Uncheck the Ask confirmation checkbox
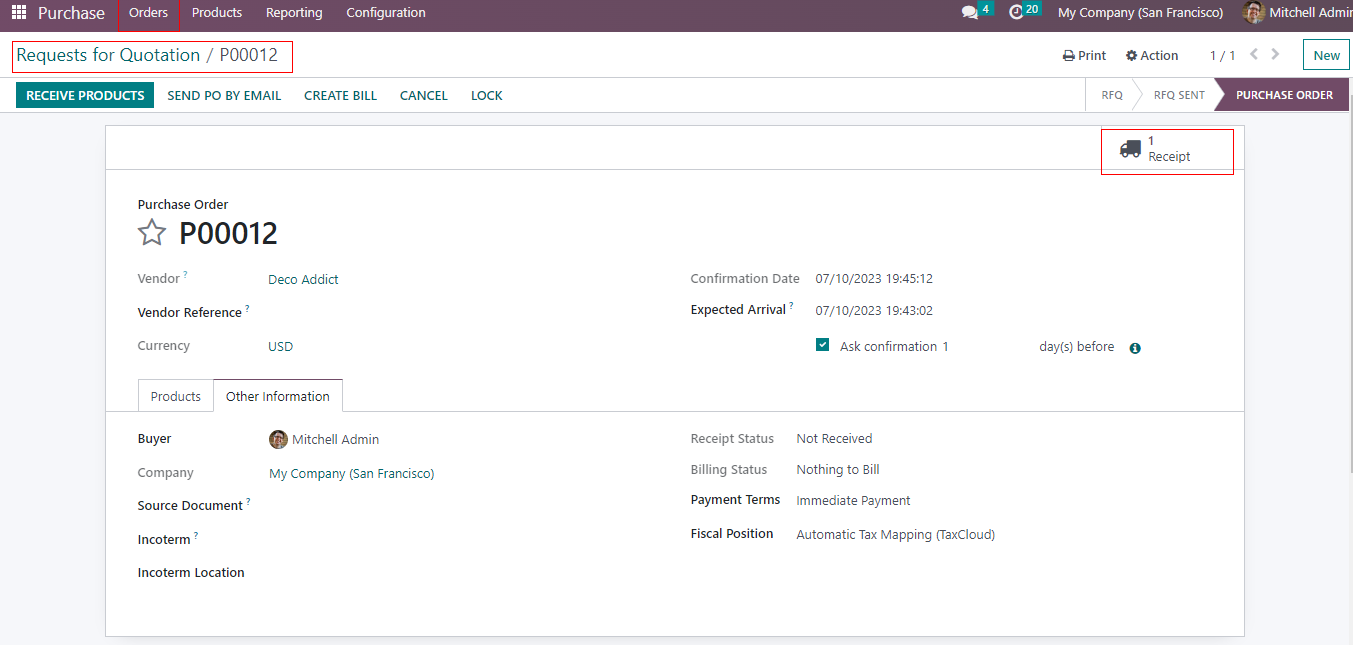The height and width of the screenshot is (645, 1353). tap(822, 345)
